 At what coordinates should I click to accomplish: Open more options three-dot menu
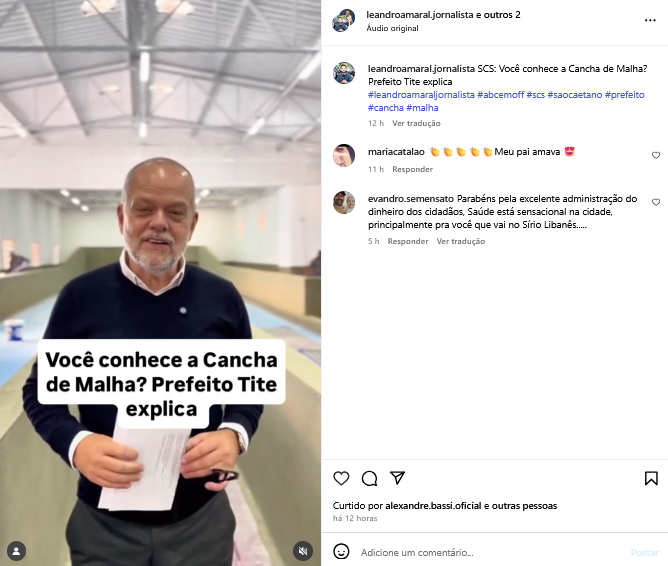tap(650, 20)
